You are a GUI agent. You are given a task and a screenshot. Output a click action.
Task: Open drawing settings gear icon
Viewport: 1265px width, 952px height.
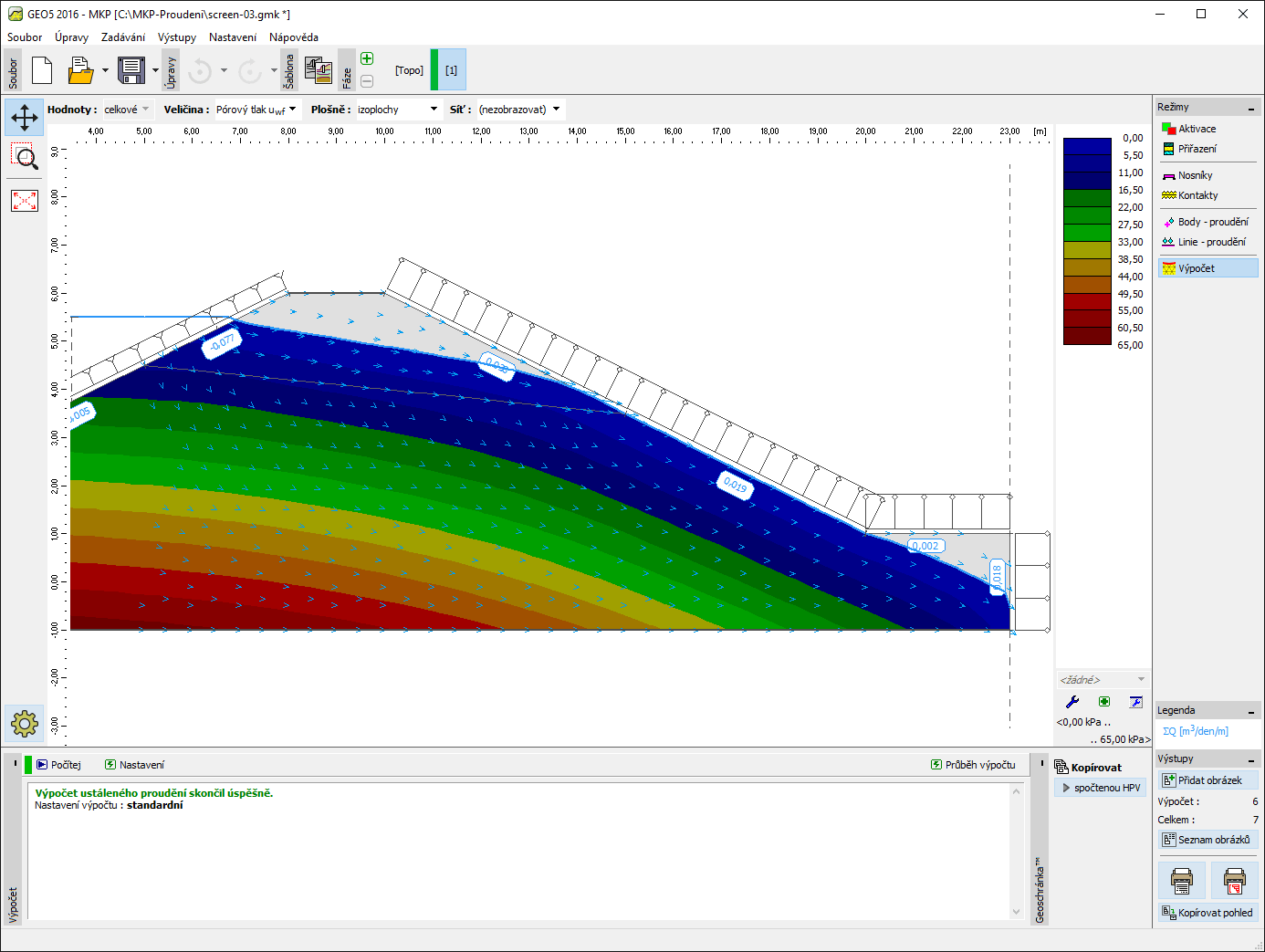(25, 724)
